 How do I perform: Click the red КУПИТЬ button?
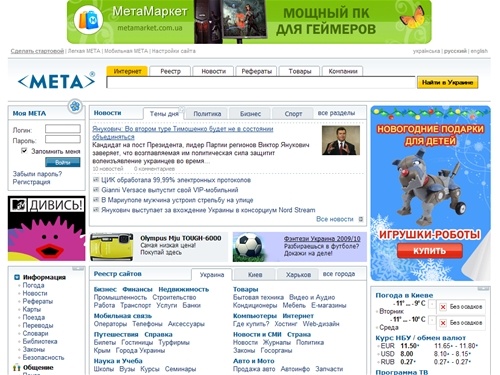[x=430, y=251]
